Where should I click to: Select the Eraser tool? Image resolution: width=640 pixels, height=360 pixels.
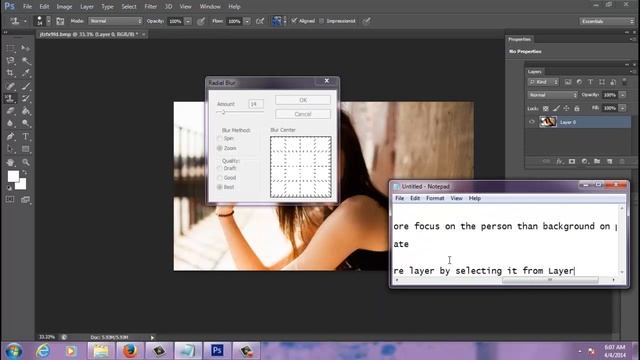click(x=10, y=111)
